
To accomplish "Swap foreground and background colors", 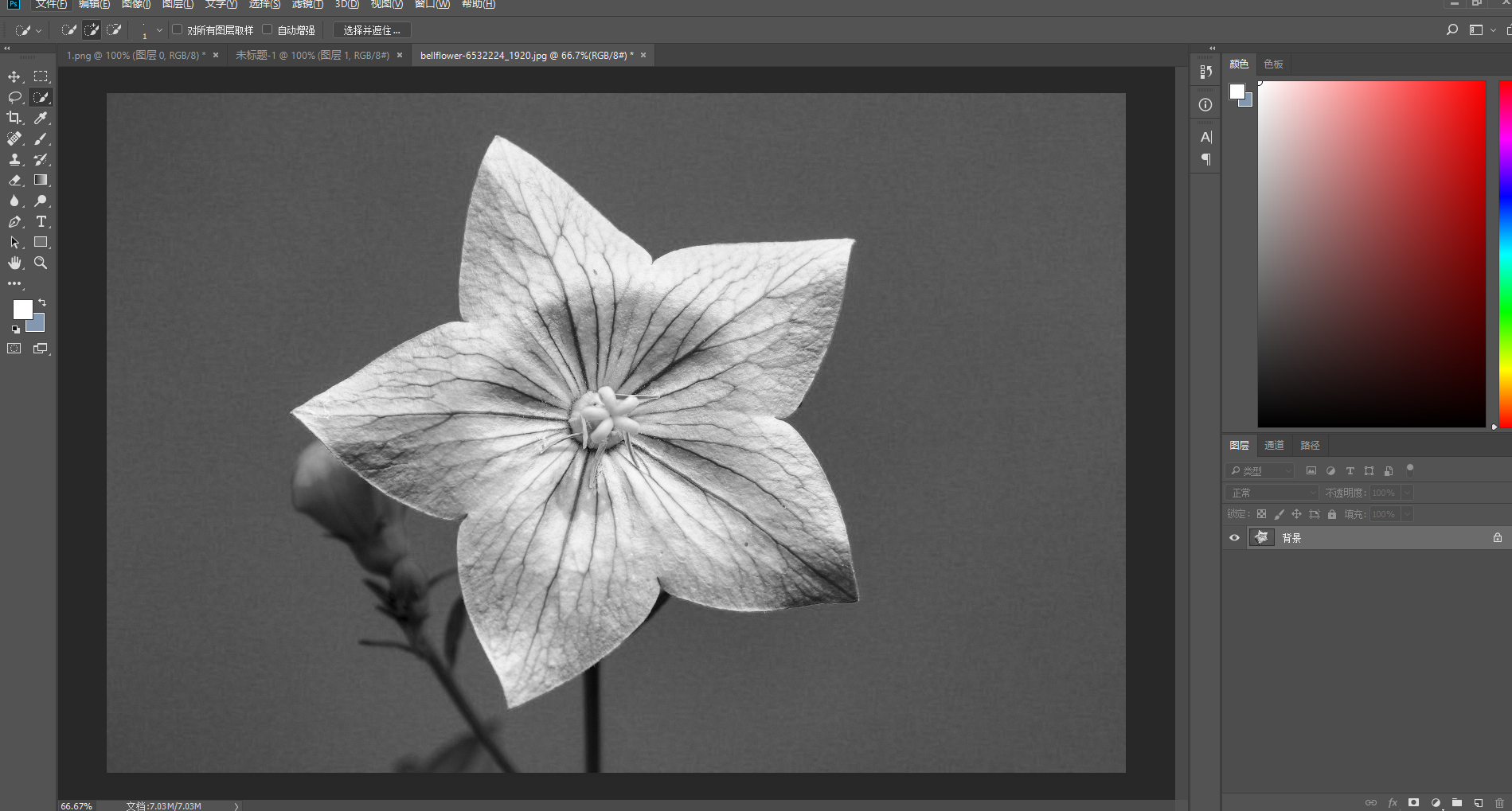I will [42, 302].
